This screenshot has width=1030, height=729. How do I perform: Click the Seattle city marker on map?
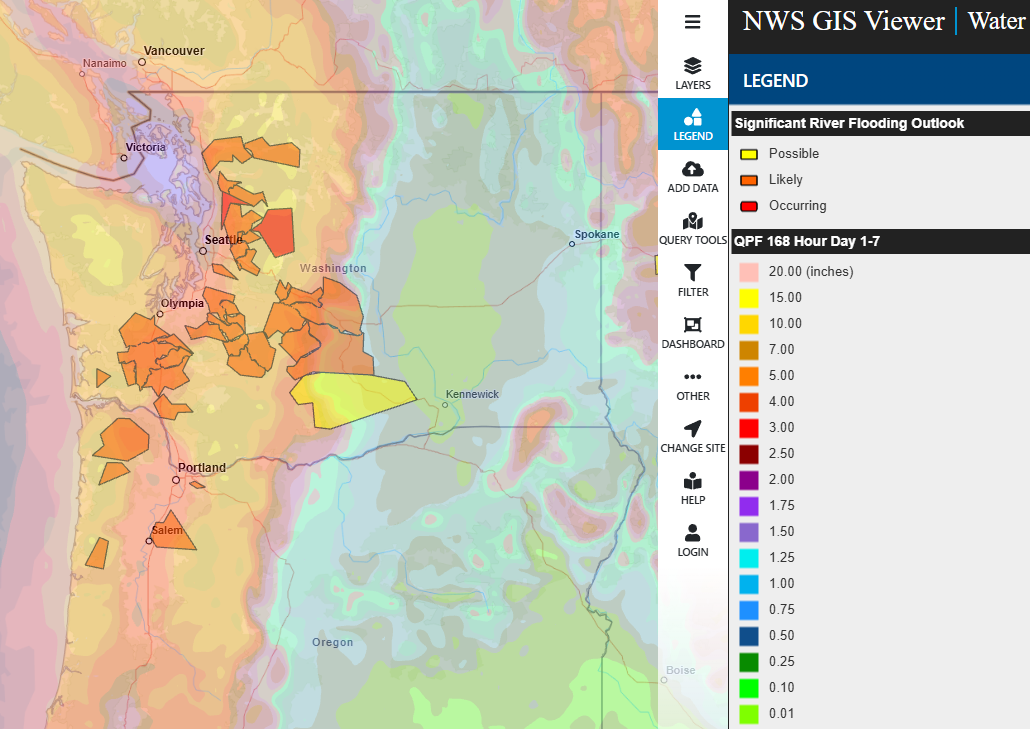point(203,251)
